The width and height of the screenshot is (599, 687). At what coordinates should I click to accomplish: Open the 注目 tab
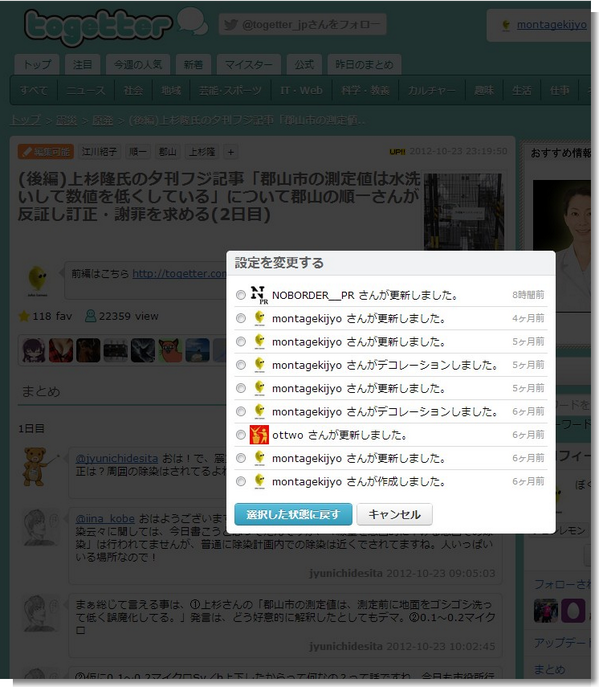(82, 64)
